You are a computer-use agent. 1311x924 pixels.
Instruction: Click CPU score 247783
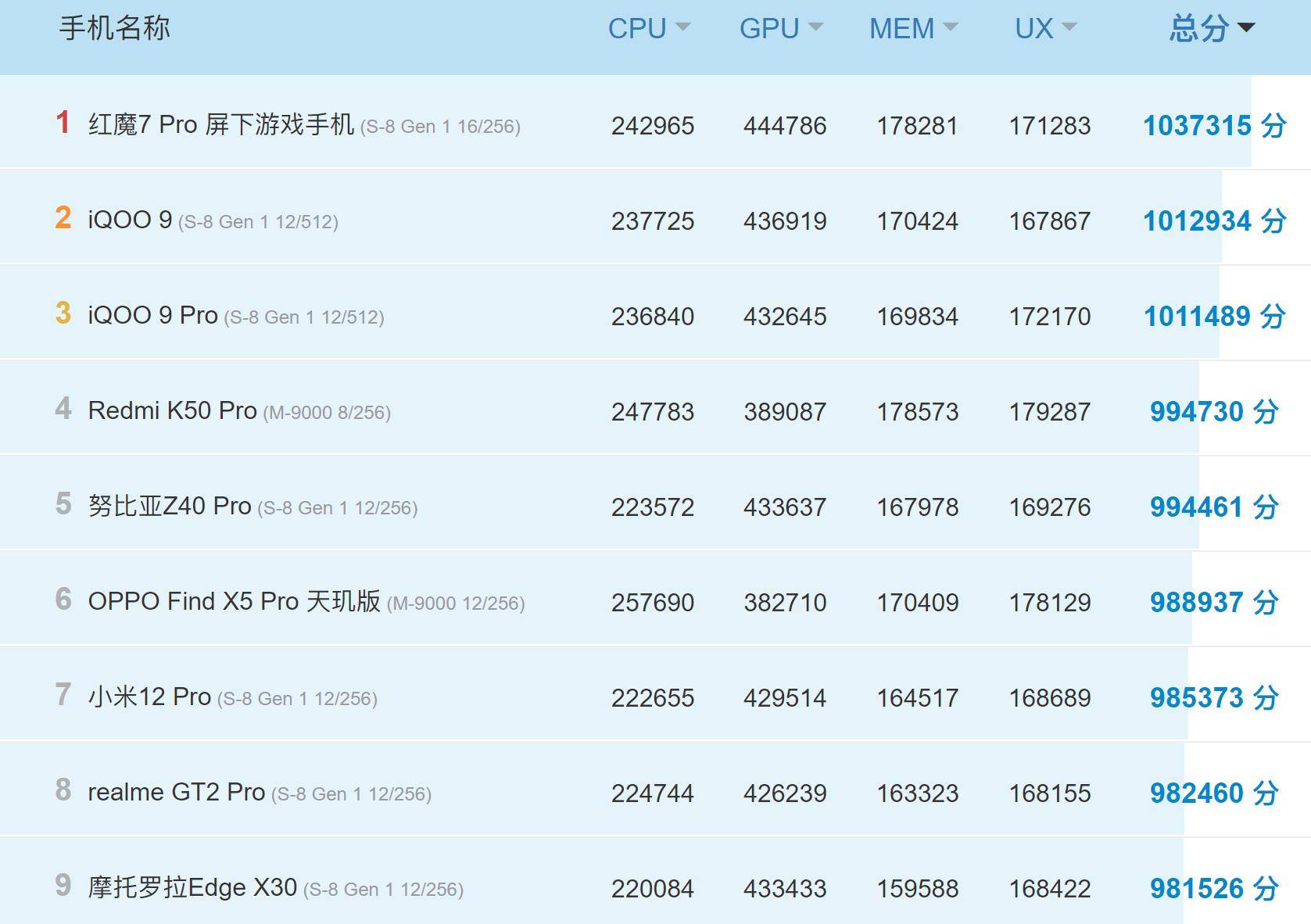coord(653,412)
